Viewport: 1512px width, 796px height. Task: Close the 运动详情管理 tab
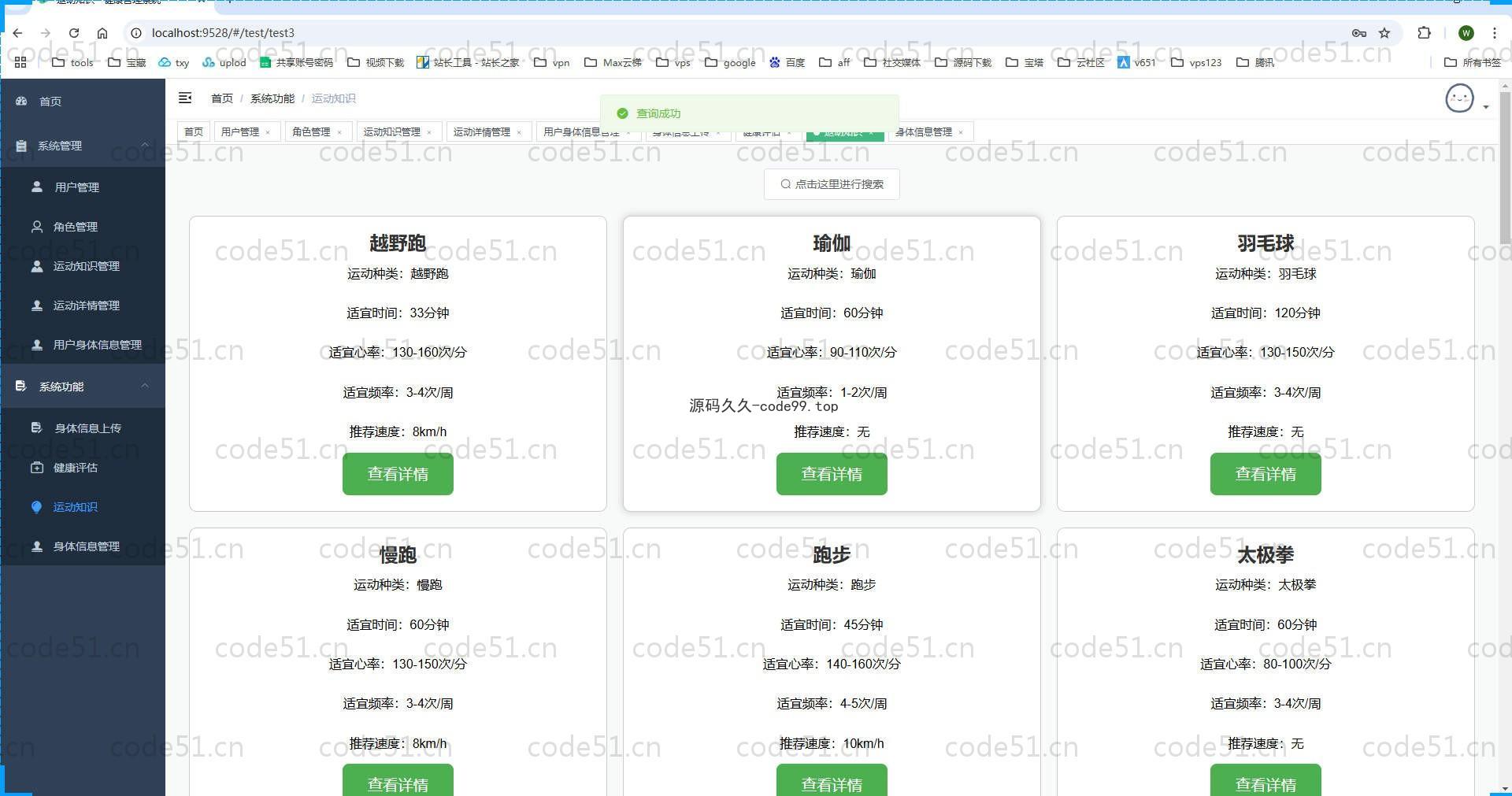tap(519, 132)
